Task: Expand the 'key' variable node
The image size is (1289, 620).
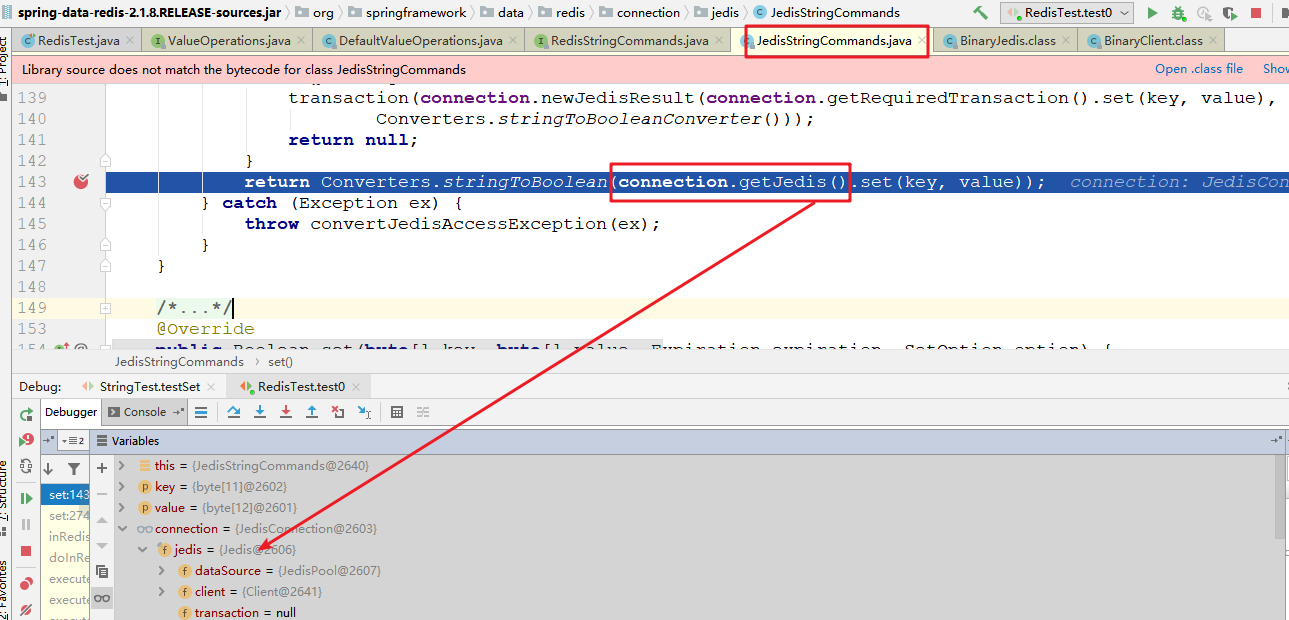Action: tap(122, 486)
